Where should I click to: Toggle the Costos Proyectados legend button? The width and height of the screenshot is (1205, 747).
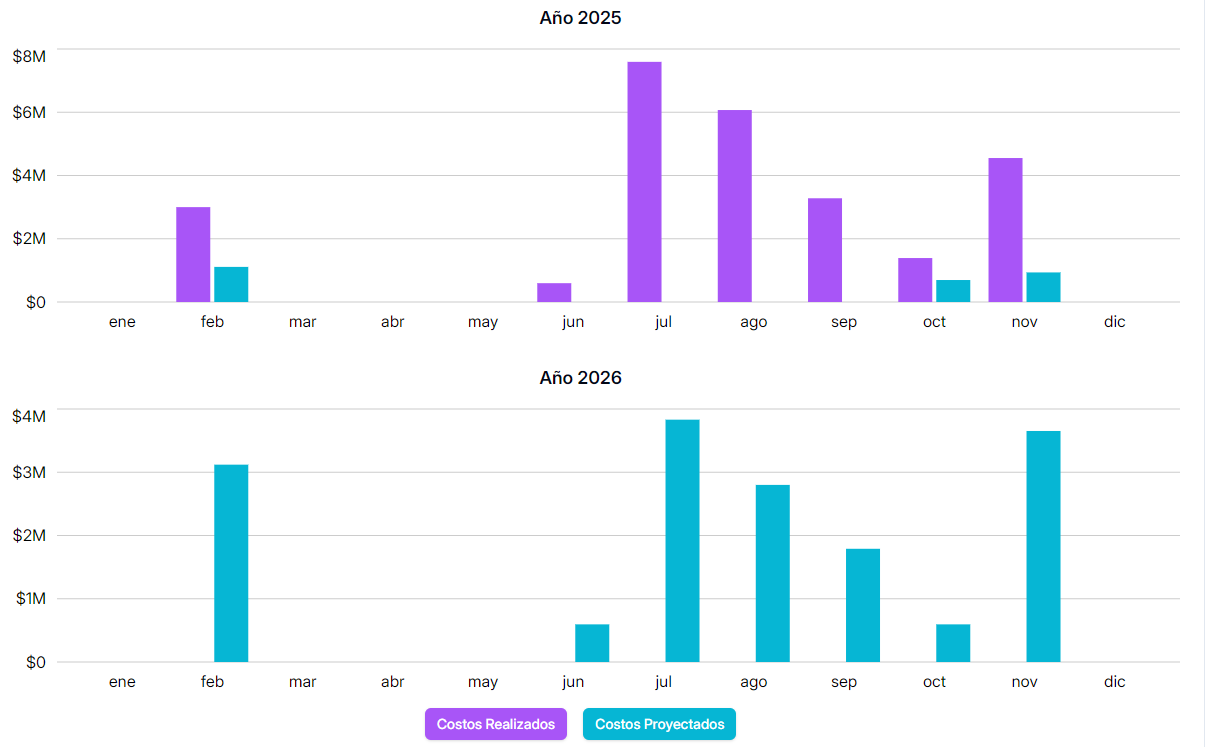click(659, 723)
